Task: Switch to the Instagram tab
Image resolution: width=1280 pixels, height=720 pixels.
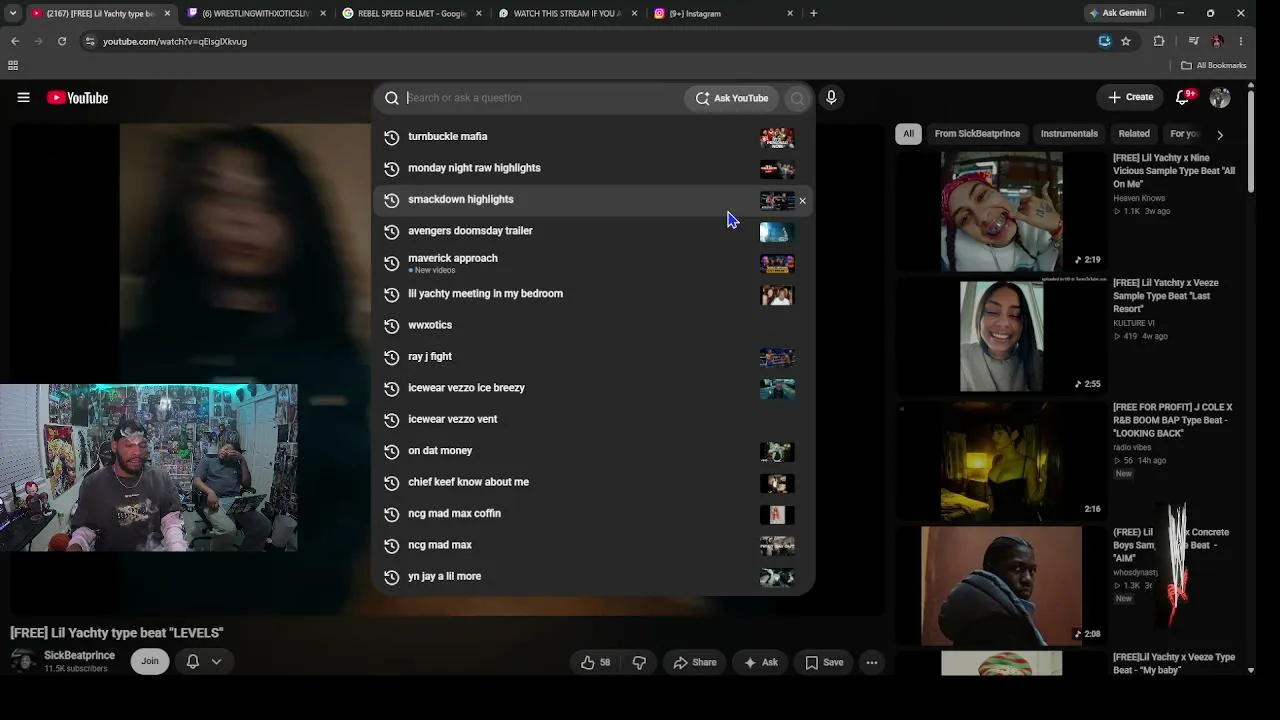Action: (x=724, y=13)
